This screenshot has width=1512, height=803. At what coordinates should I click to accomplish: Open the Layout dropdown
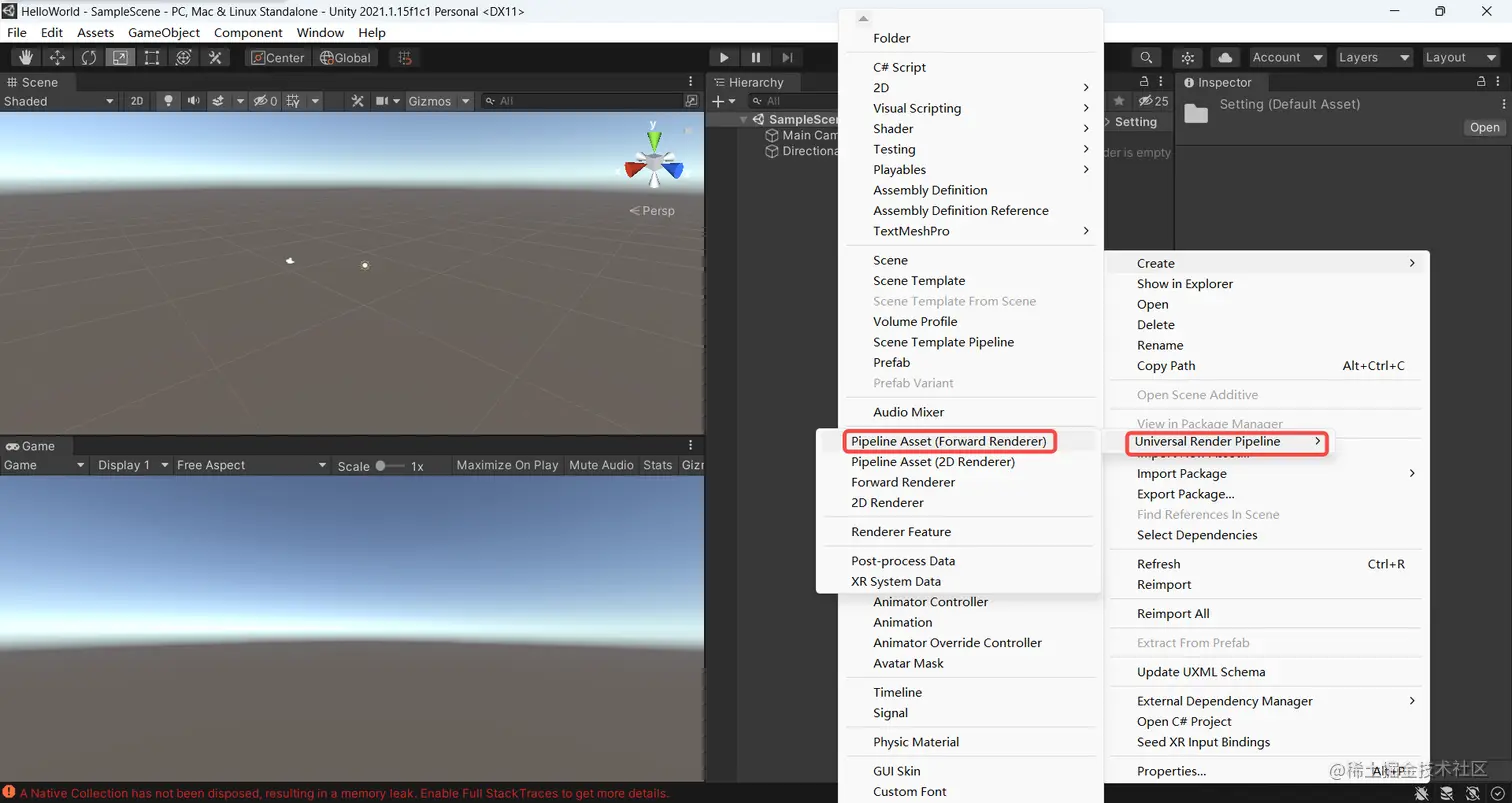tap(1462, 57)
